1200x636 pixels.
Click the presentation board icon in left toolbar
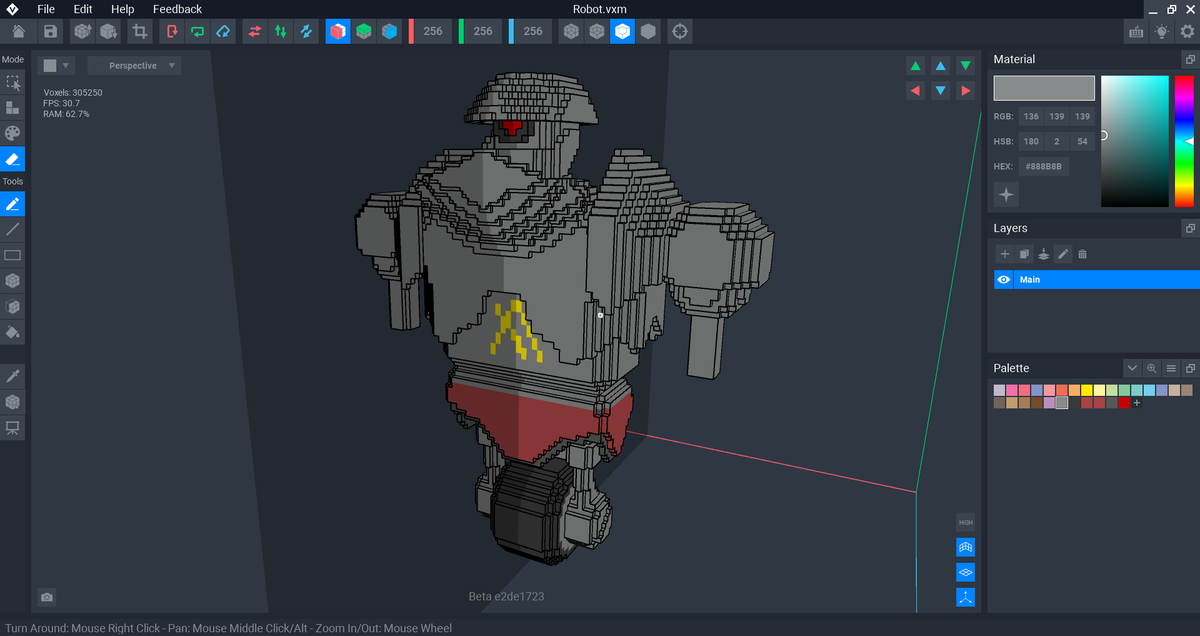click(13, 428)
